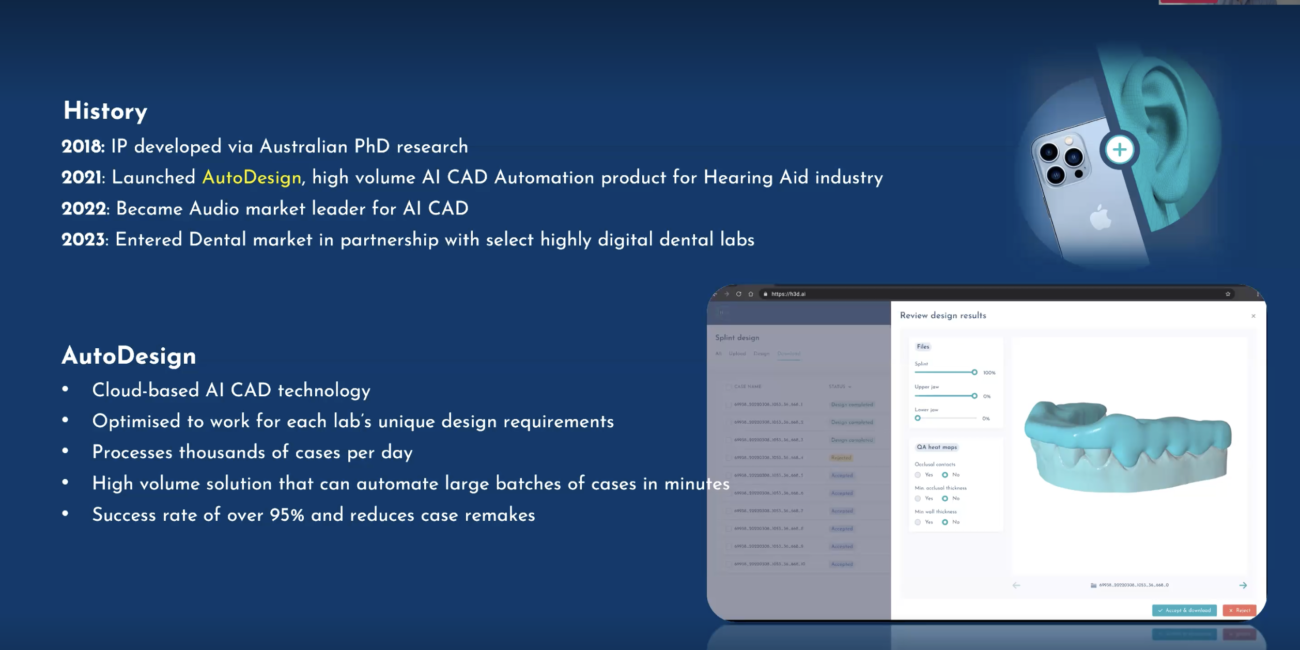Click the browser forward arrow

point(728,294)
